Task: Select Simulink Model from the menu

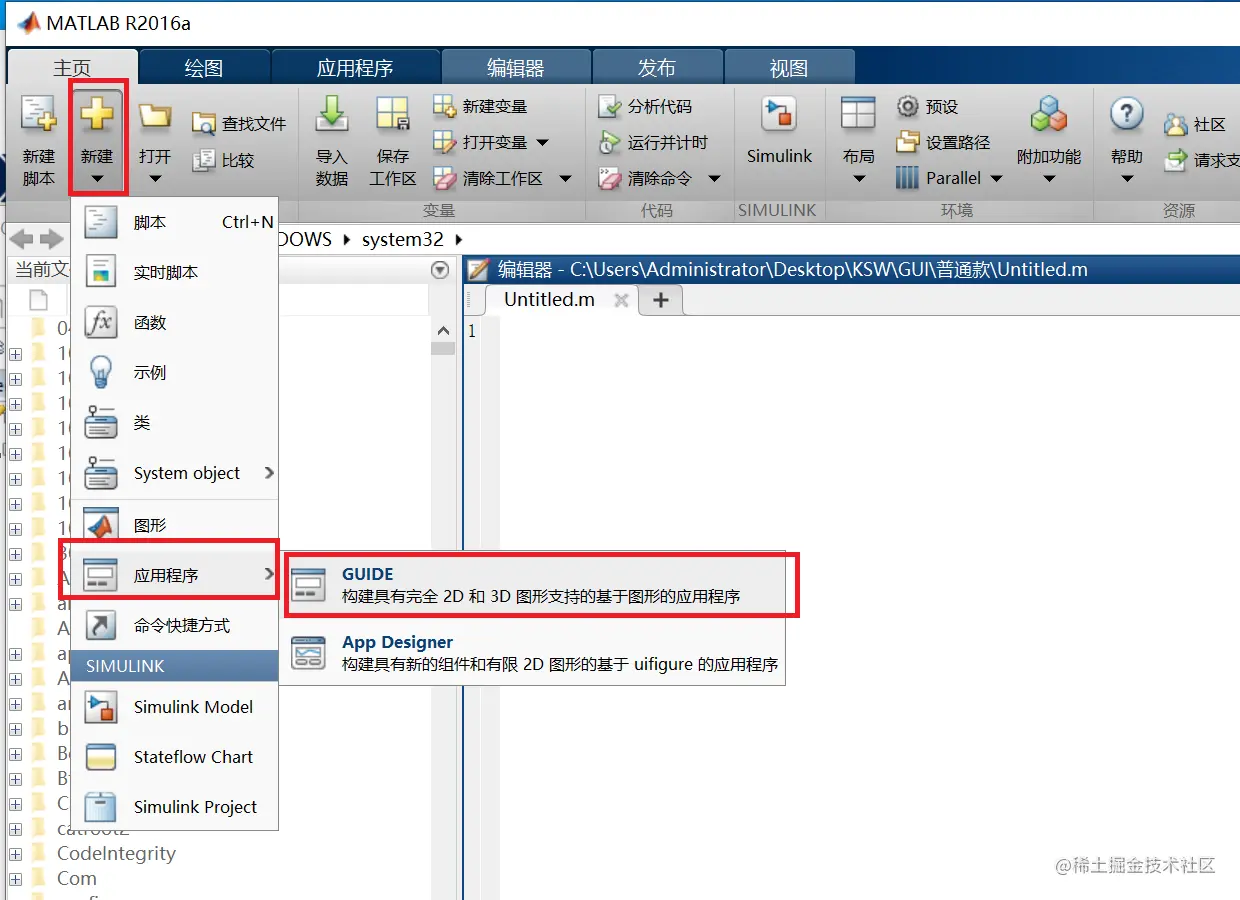Action: coord(175,707)
